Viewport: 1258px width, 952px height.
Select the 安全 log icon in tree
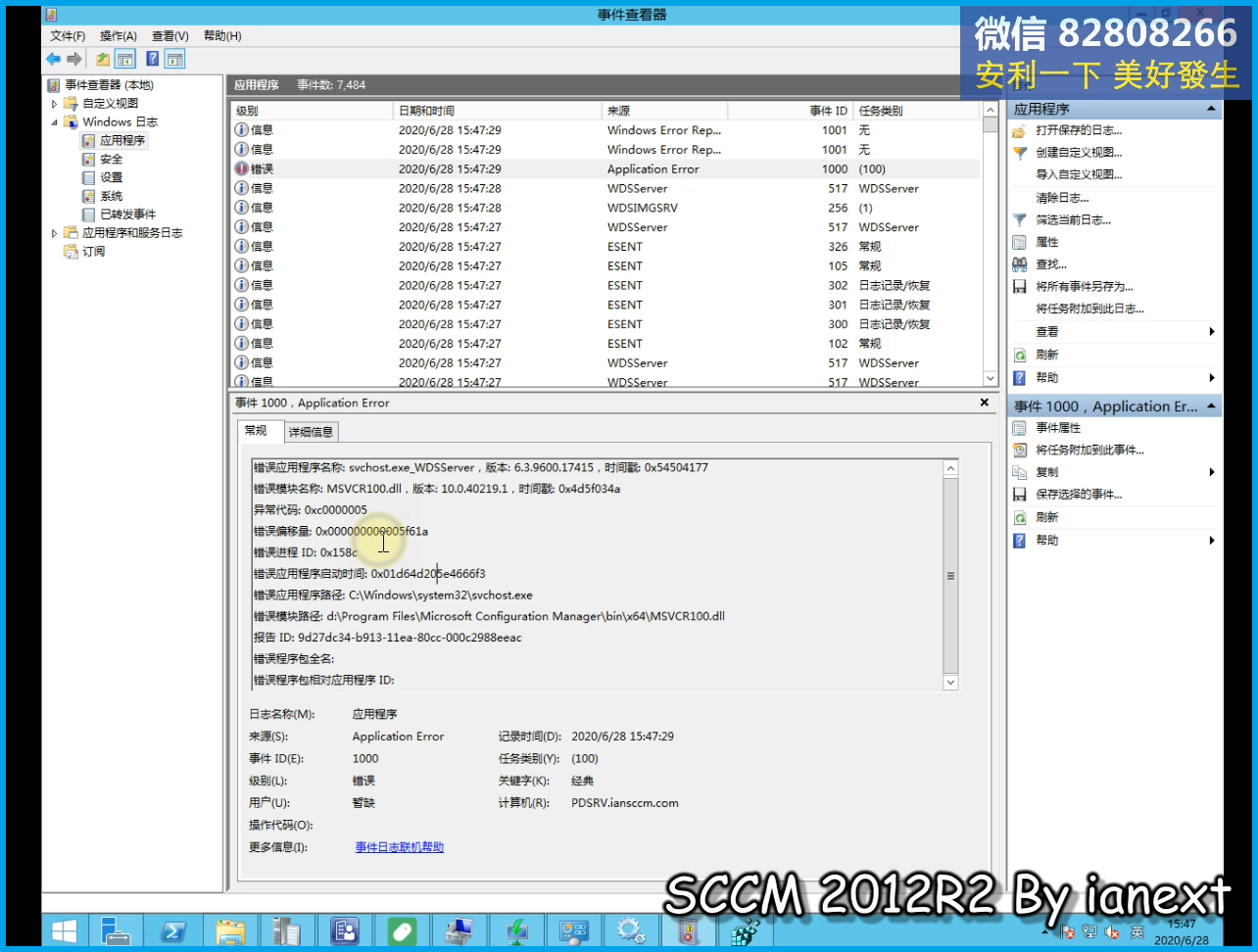tap(89, 160)
